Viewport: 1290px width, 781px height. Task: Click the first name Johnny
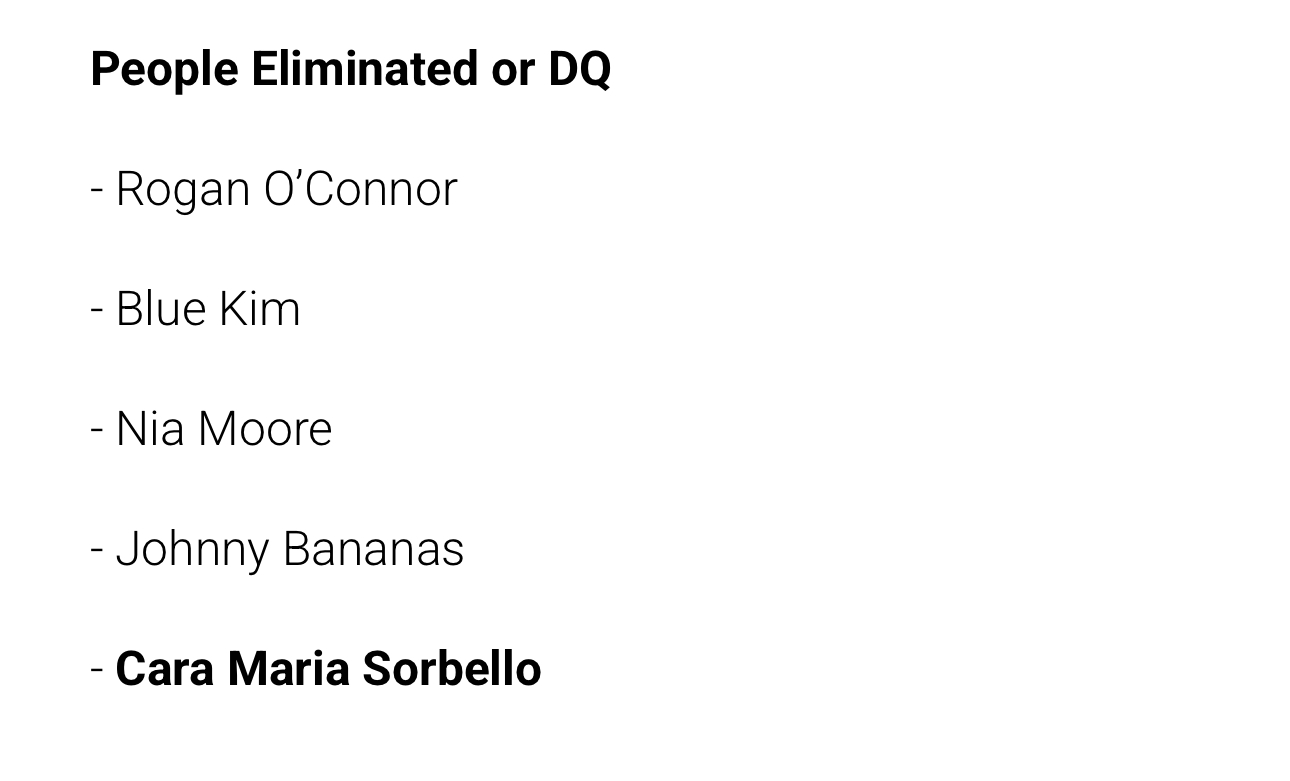192,550
